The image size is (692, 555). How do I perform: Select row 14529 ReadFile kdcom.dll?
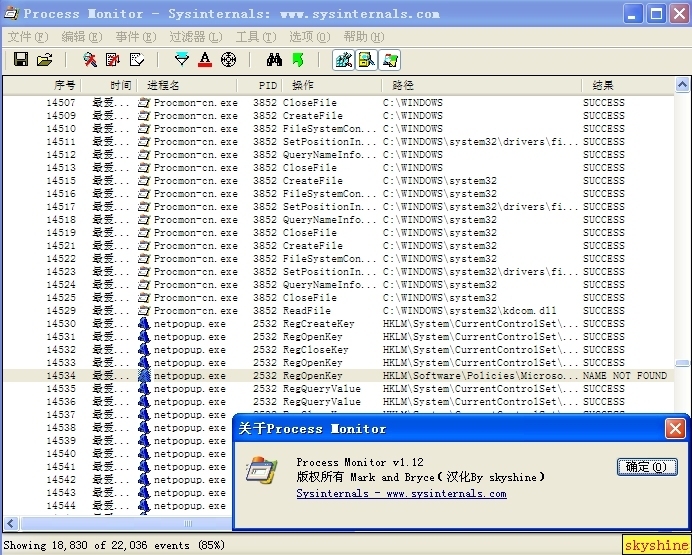point(339,311)
